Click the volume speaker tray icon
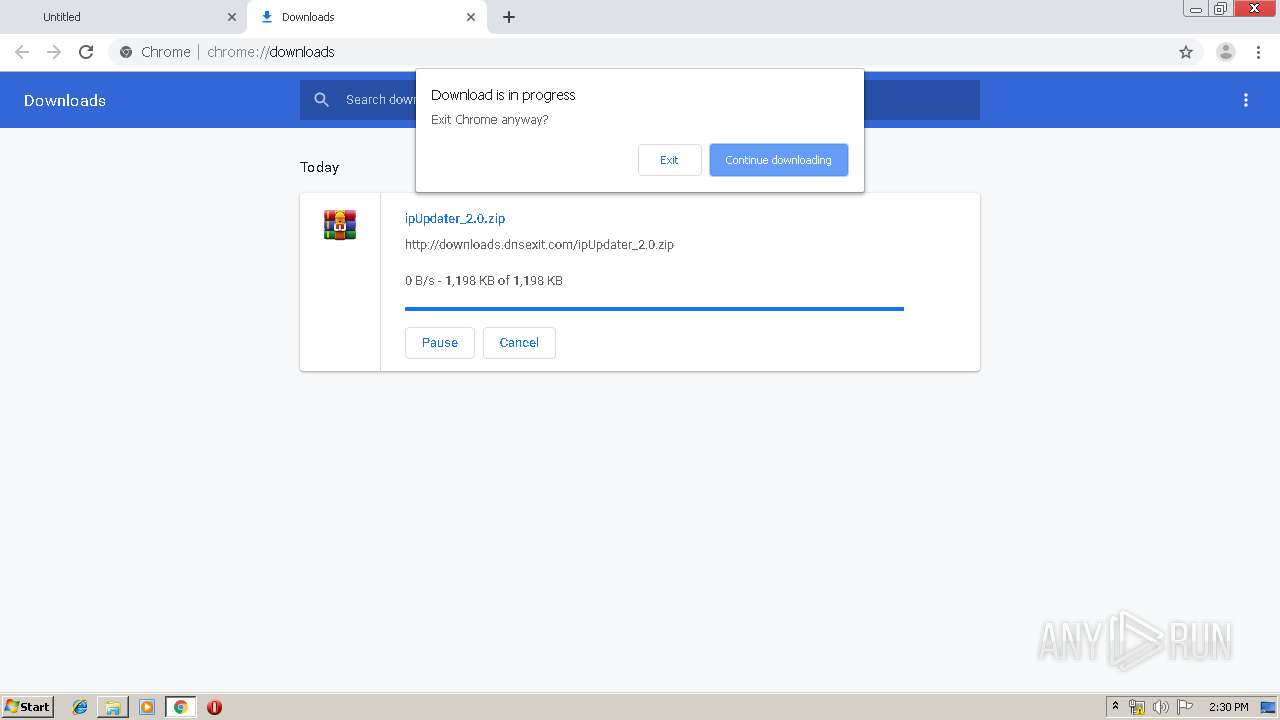1280x720 pixels. [1160, 707]
